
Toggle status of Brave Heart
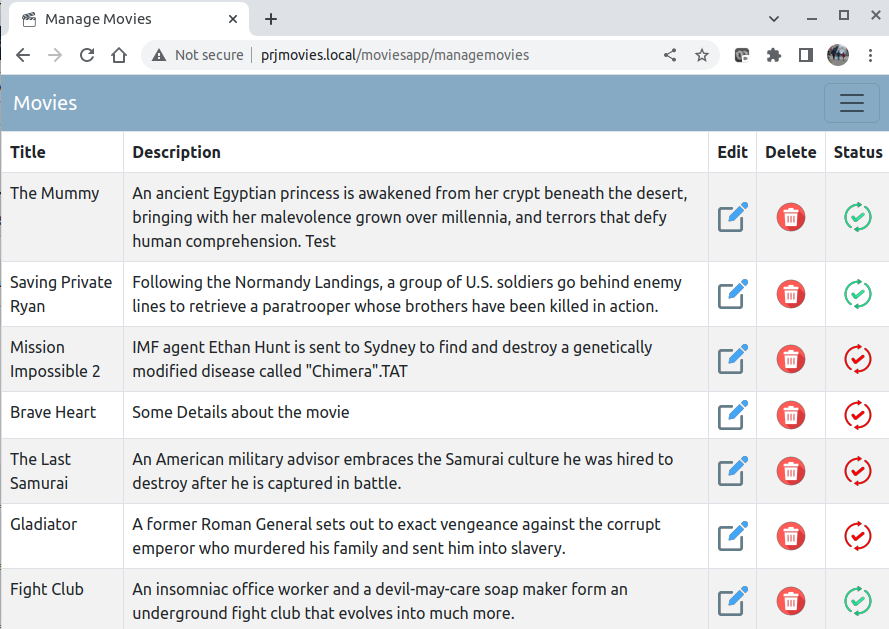858,415
